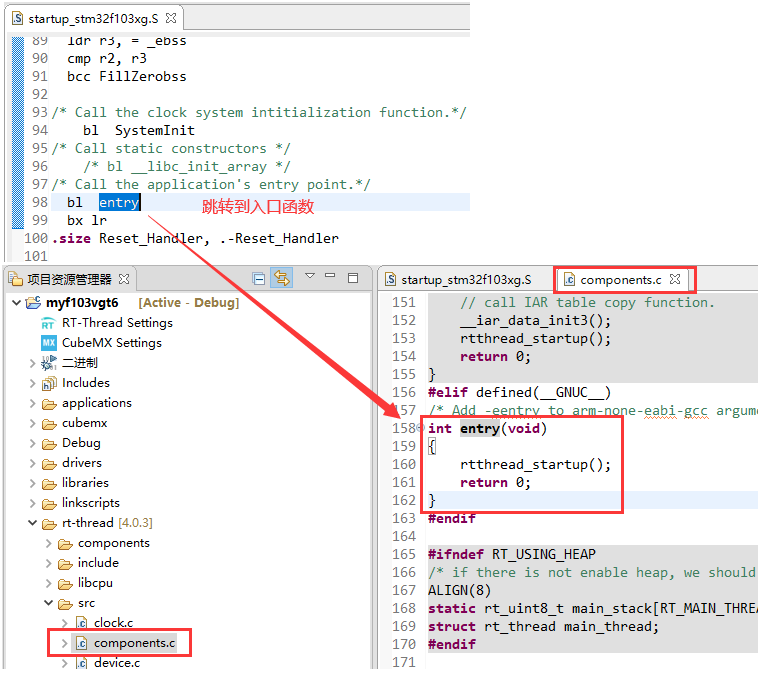The image size is (762, 681).
Task: Expand the components.c file node
Action: coord(64,643)
